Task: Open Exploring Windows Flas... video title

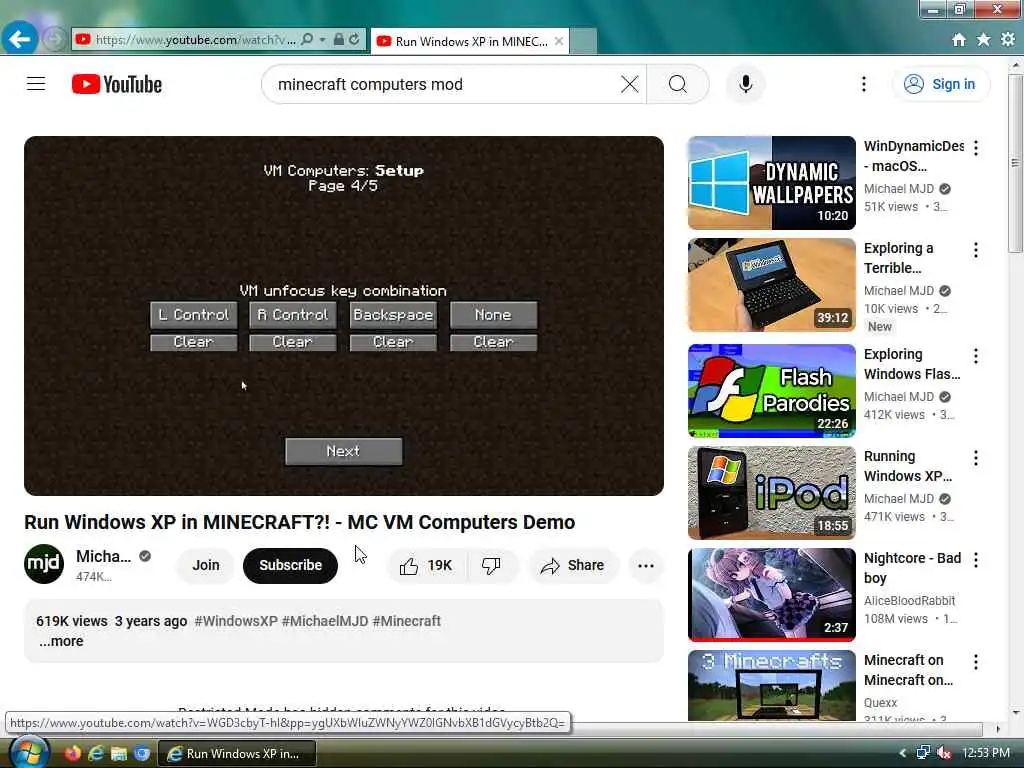Action: (912, 364)
